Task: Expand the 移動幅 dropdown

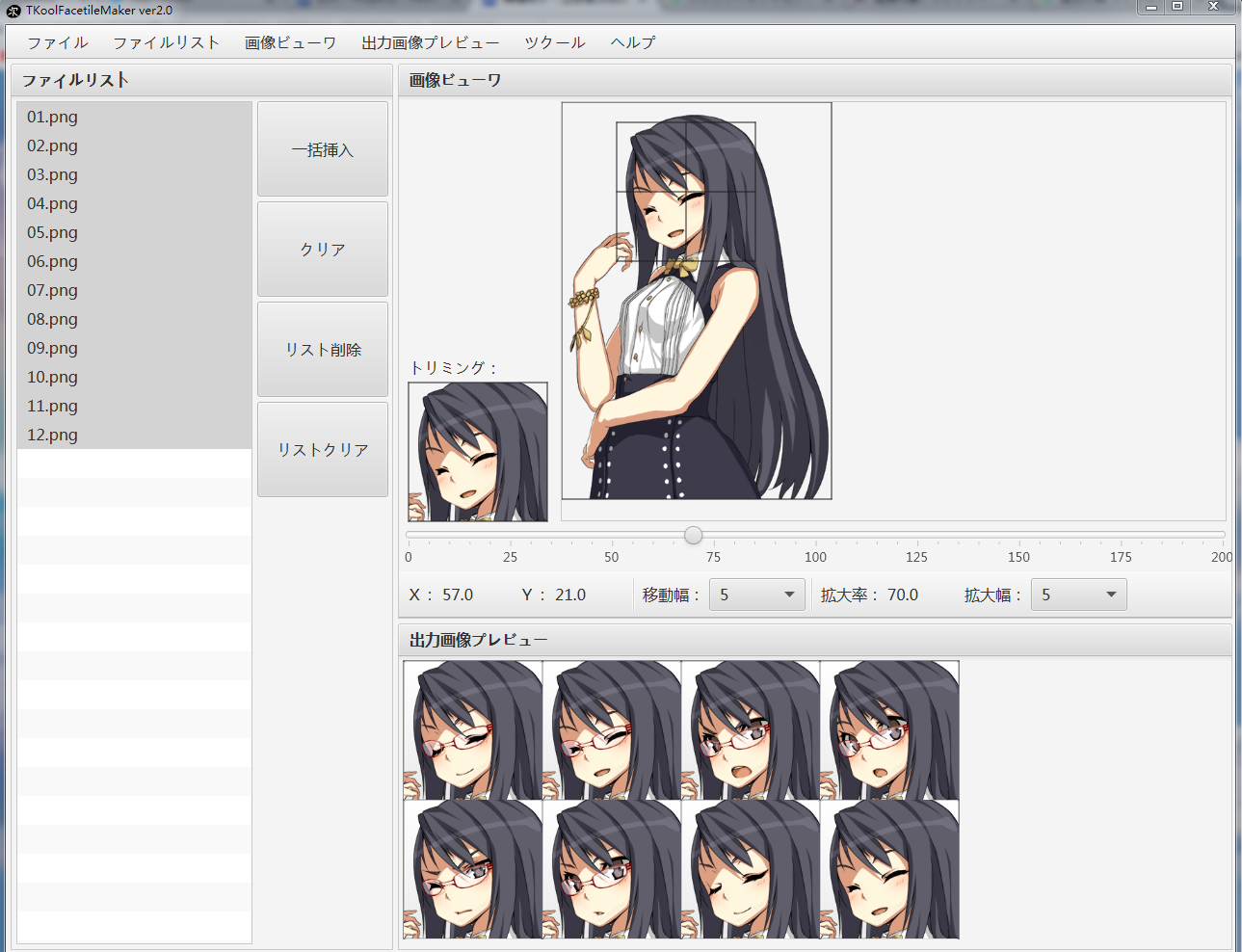Action: [757, 595]
